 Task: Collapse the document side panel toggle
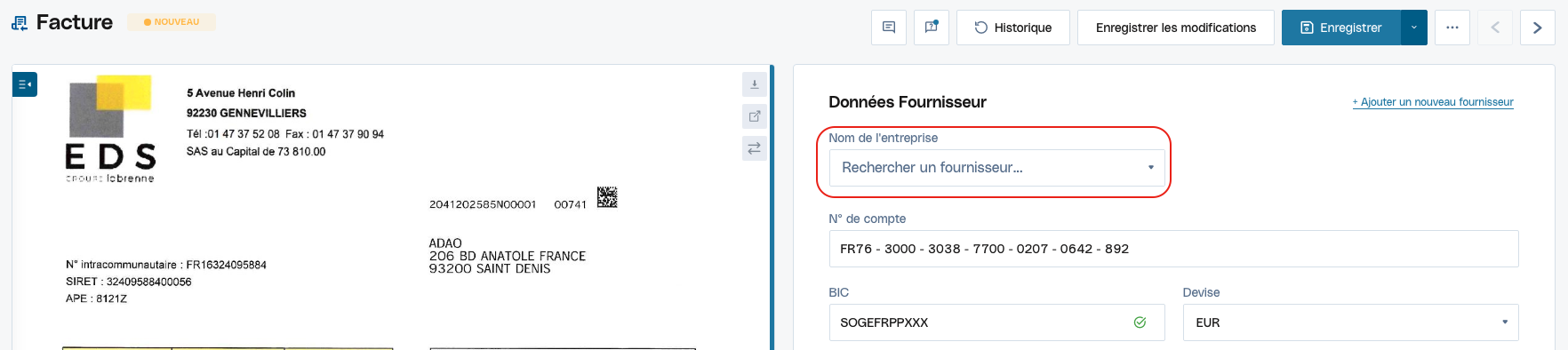(x=25, y=84)
